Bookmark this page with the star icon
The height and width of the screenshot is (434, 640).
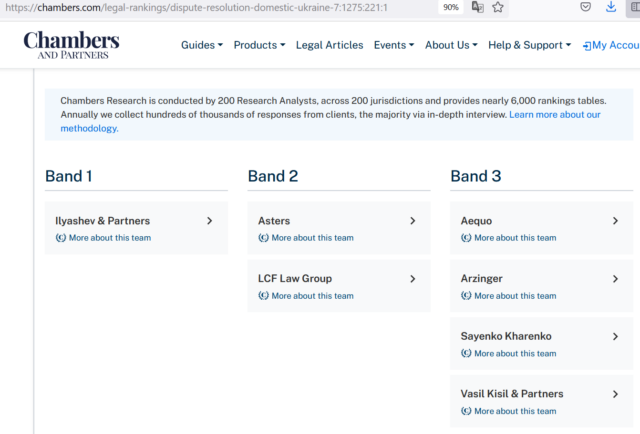pyautogui.click(x=498, y=7)
